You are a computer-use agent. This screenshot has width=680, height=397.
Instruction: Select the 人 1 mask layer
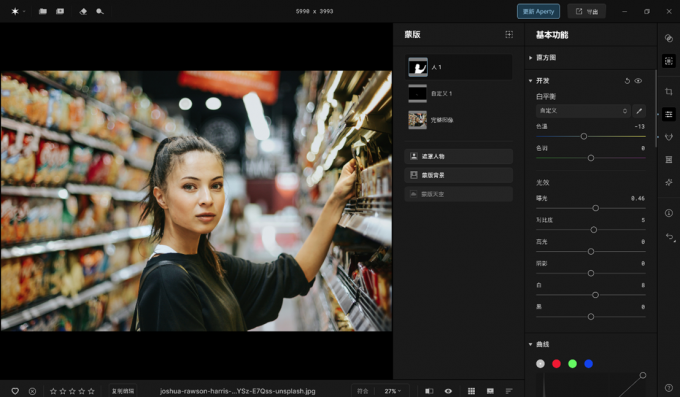coord(458,67)
